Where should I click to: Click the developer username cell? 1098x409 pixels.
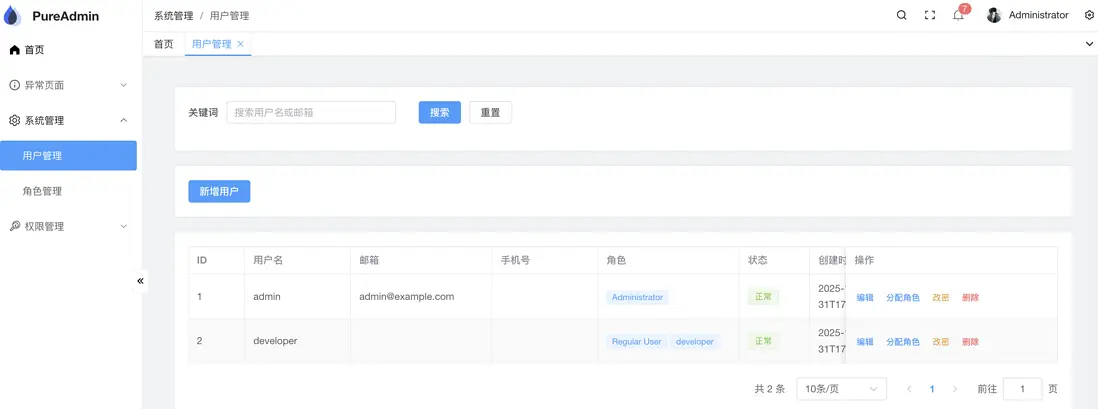point(275,341)
